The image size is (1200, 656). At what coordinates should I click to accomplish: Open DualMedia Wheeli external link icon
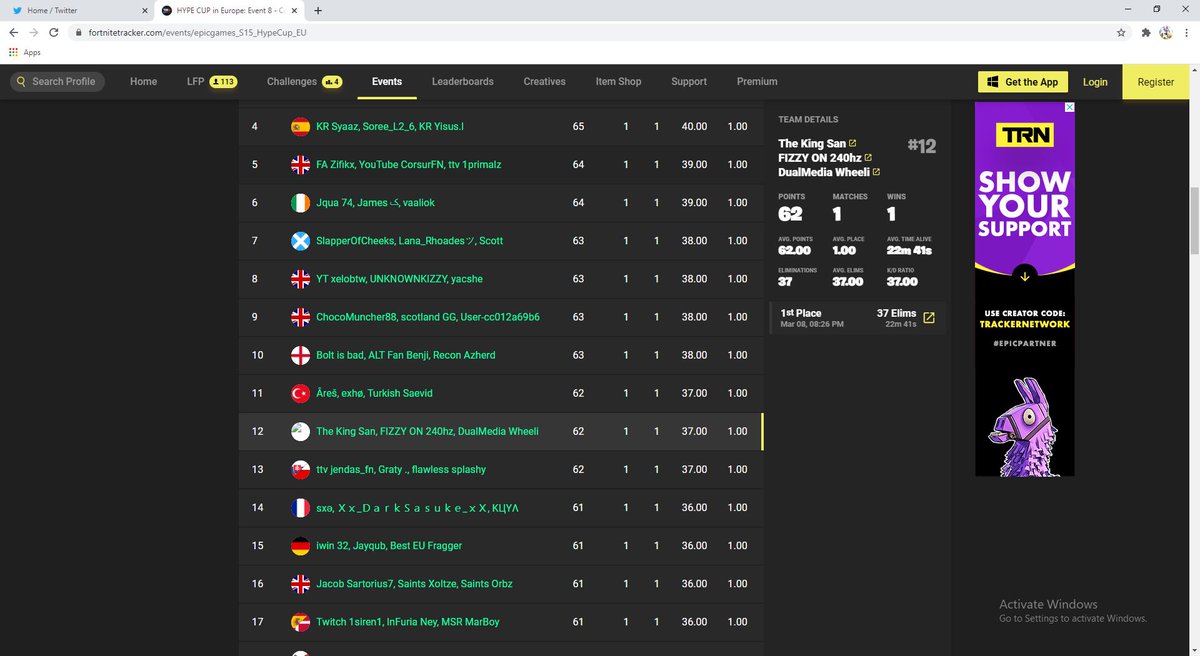click(x=877, y=171)
